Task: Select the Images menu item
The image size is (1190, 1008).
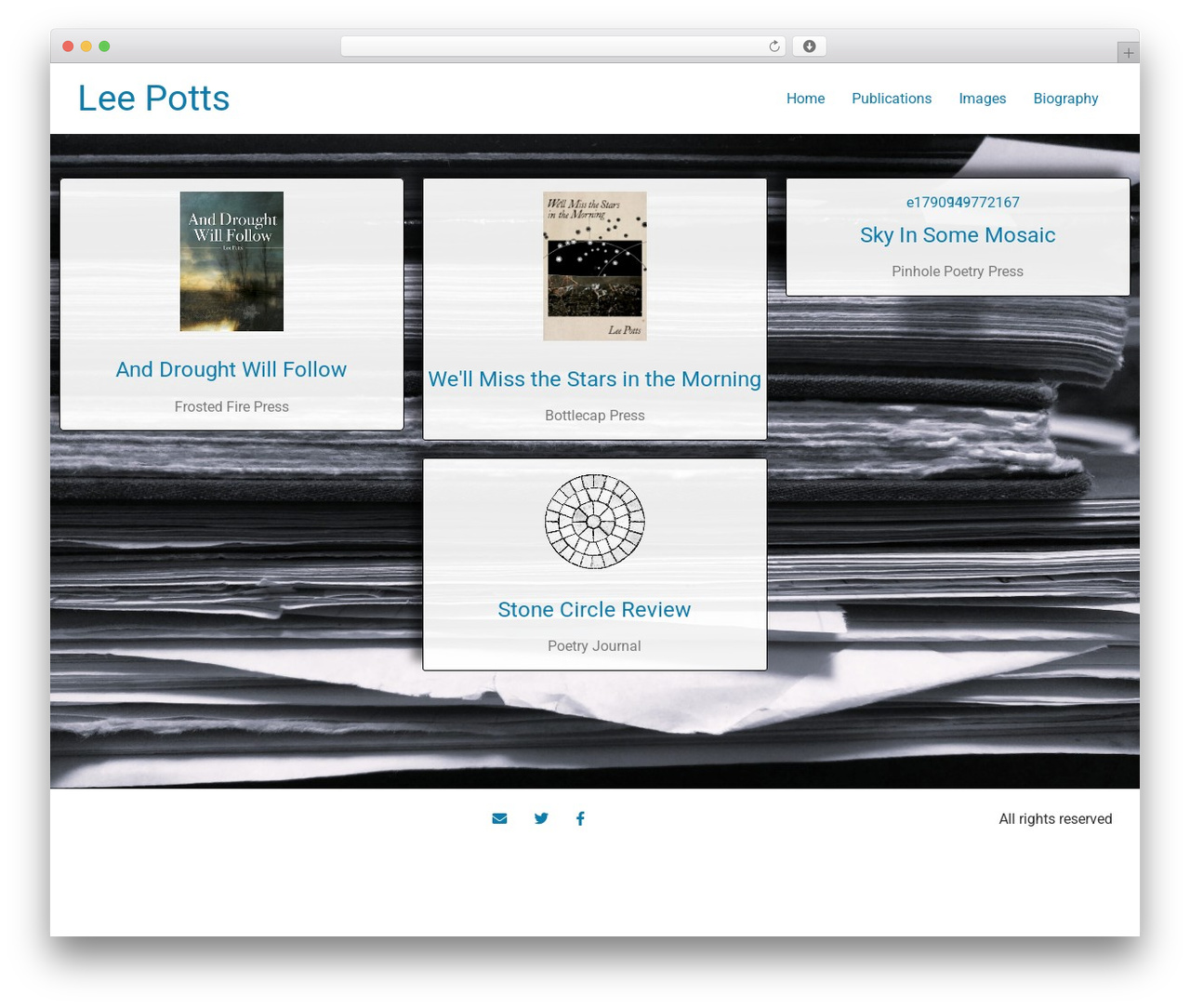Action: tap(983, 99)
